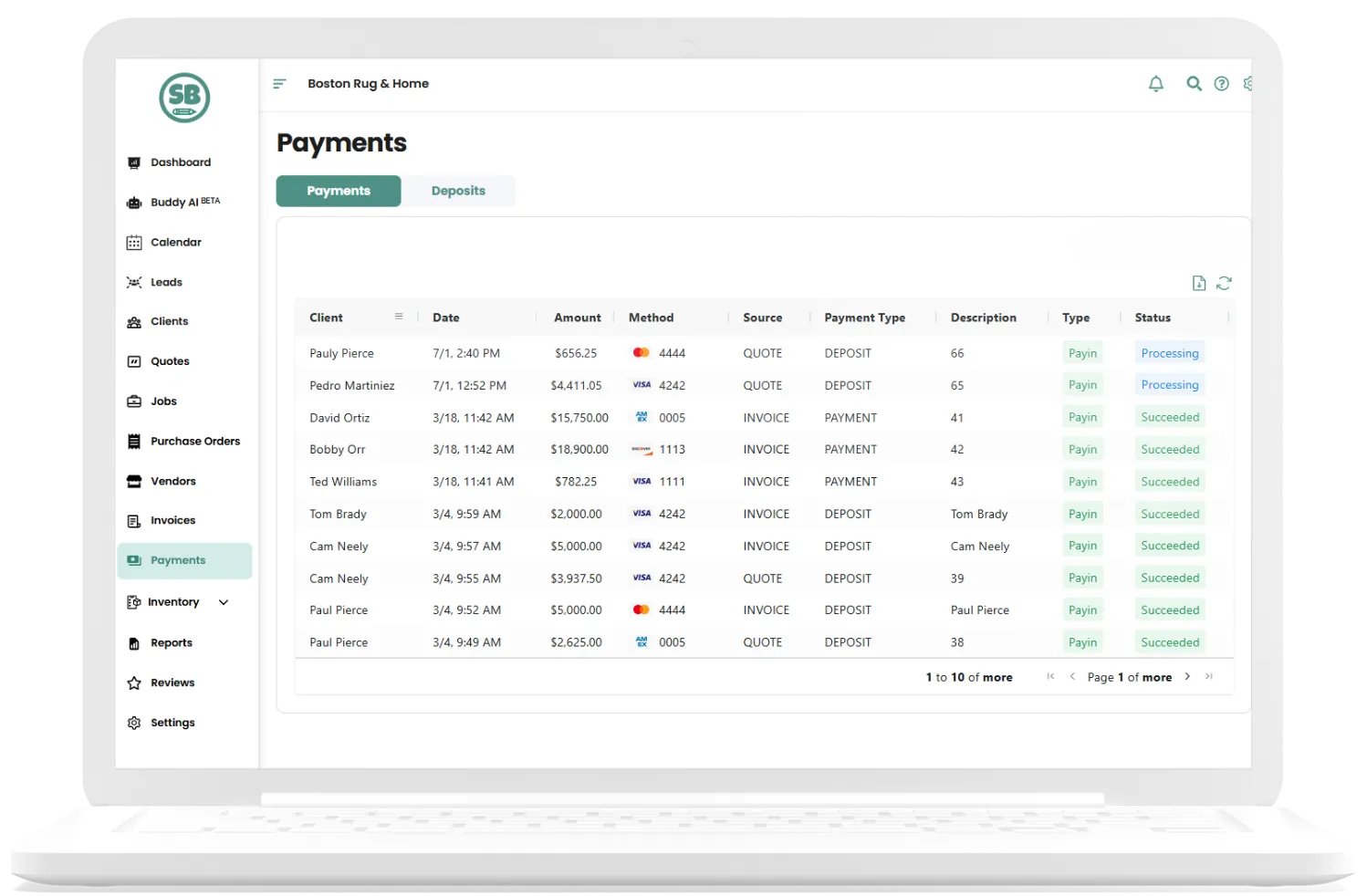Refresh the payments table with the sync icon
1367x896 pixels.
point(1224,284)
